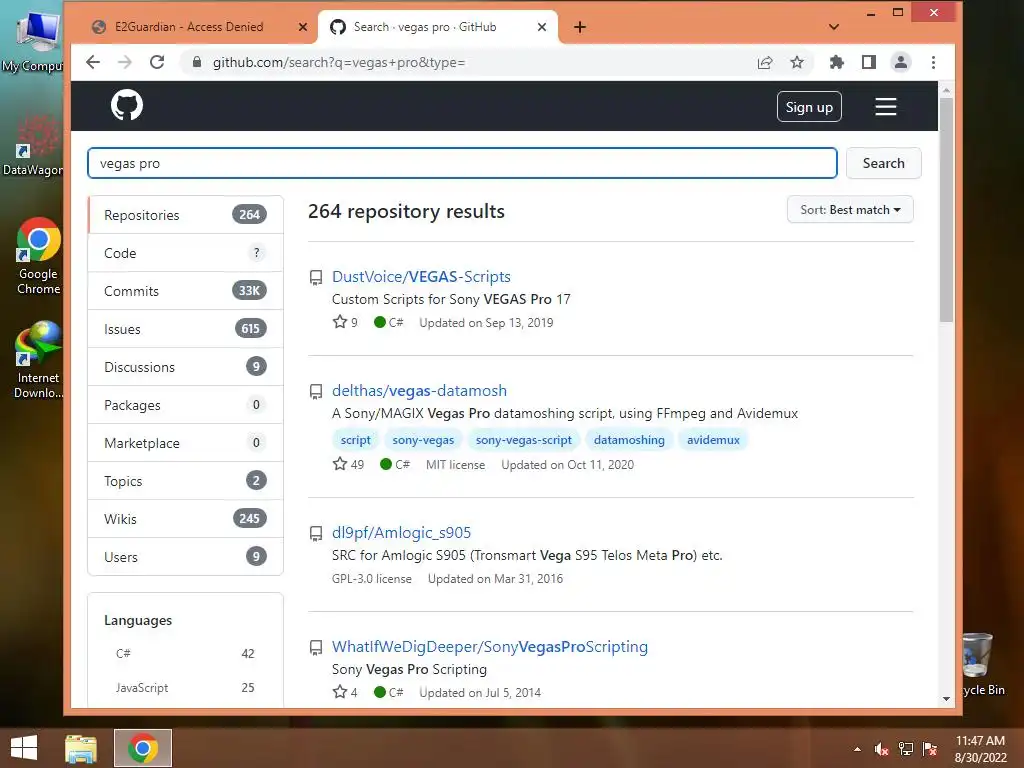Click the Sign up button
Viewport: 1024px width, 768px height.
click(809, 106)
